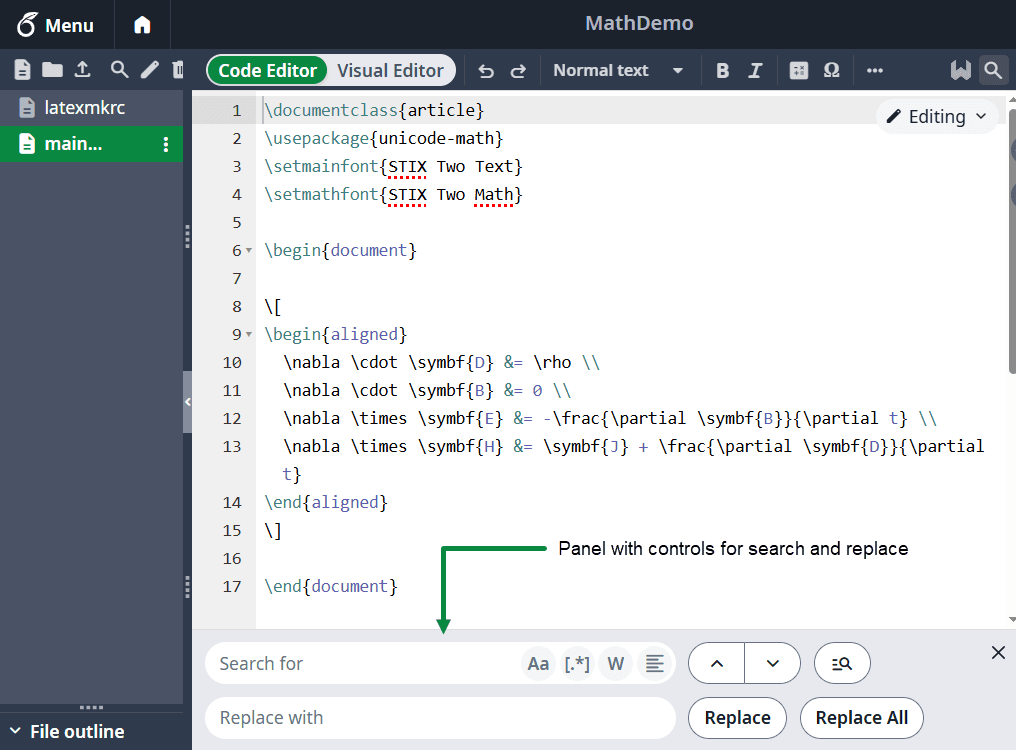This screenshot has width=1016, height=750.
Task: Switch to the Visual Editor tab
Action: point(390,71)
